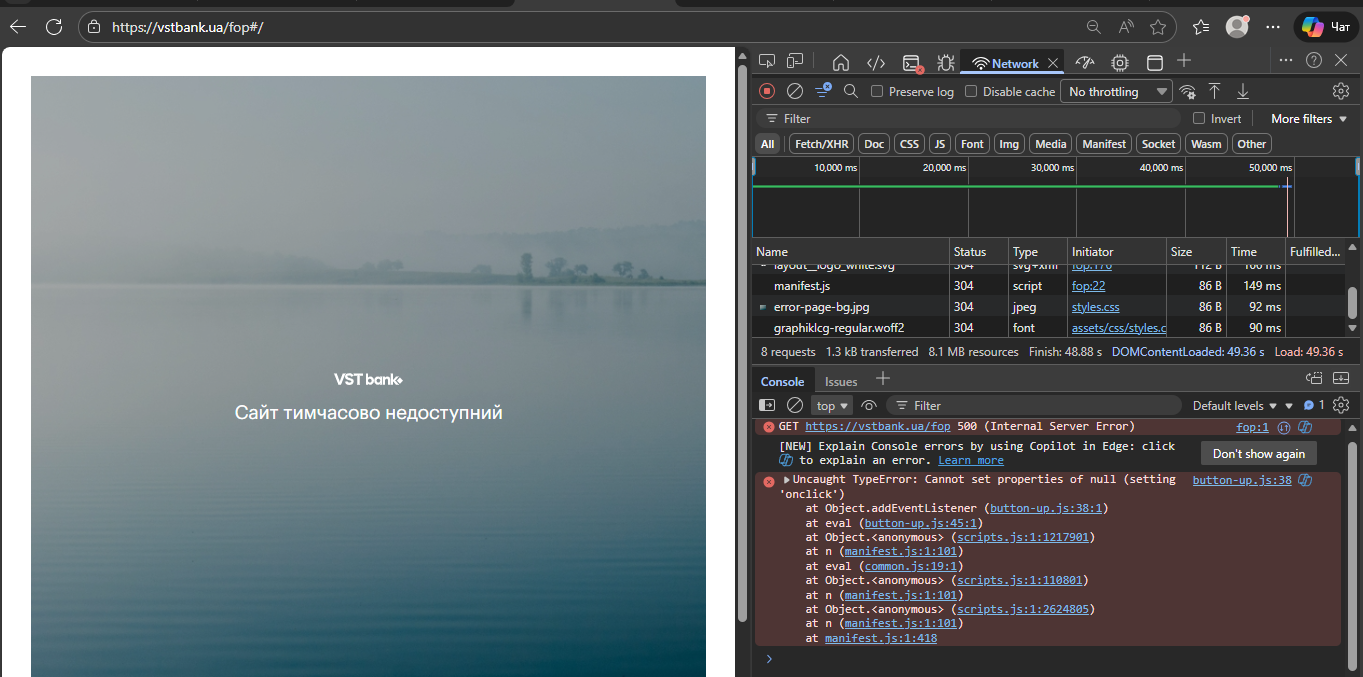Open Console settings gear icon

[x=1341, y=405]
